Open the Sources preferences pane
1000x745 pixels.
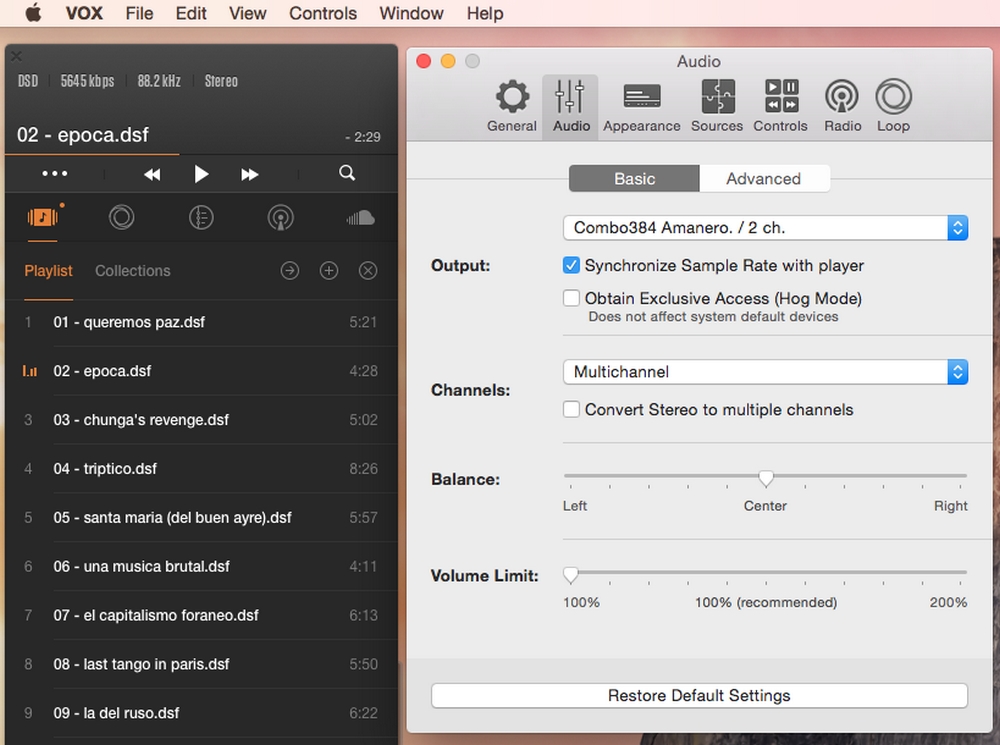(x=716, y=107)
